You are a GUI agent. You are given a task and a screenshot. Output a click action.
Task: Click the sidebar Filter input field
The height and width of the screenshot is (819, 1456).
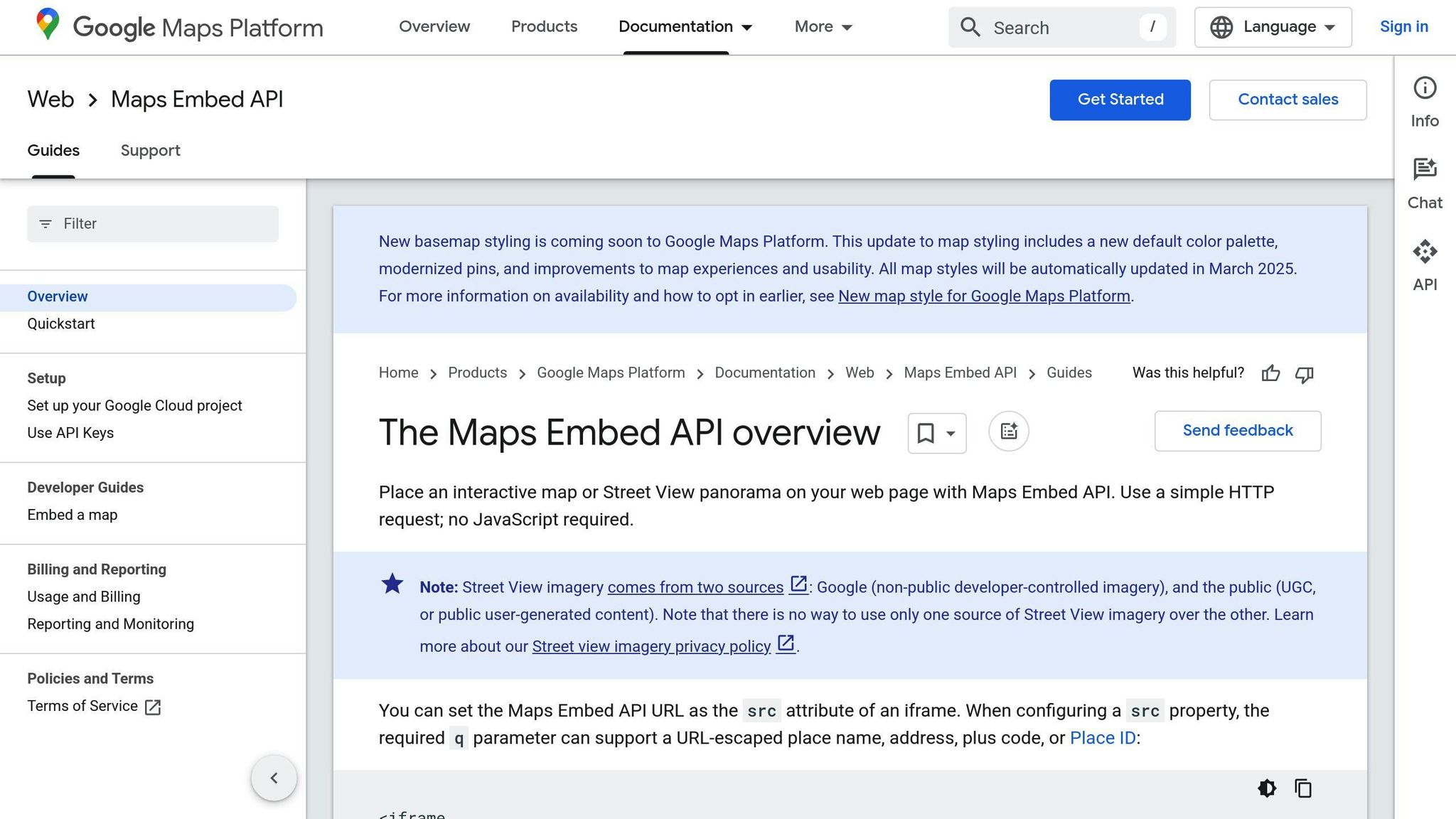153,224
